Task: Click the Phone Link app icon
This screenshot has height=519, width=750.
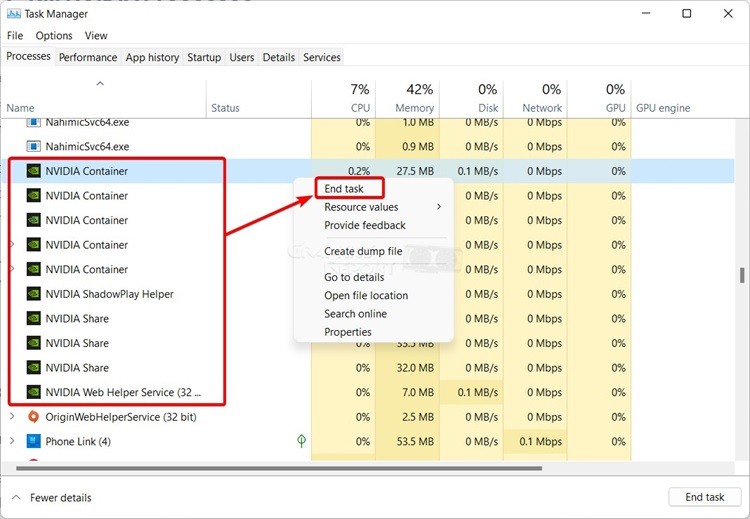Action: point(33,441)
